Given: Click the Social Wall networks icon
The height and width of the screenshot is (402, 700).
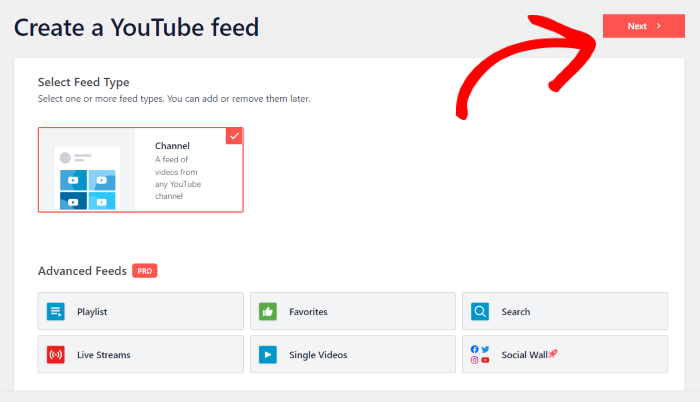Looking at the screenshot, I should point(480,355).
